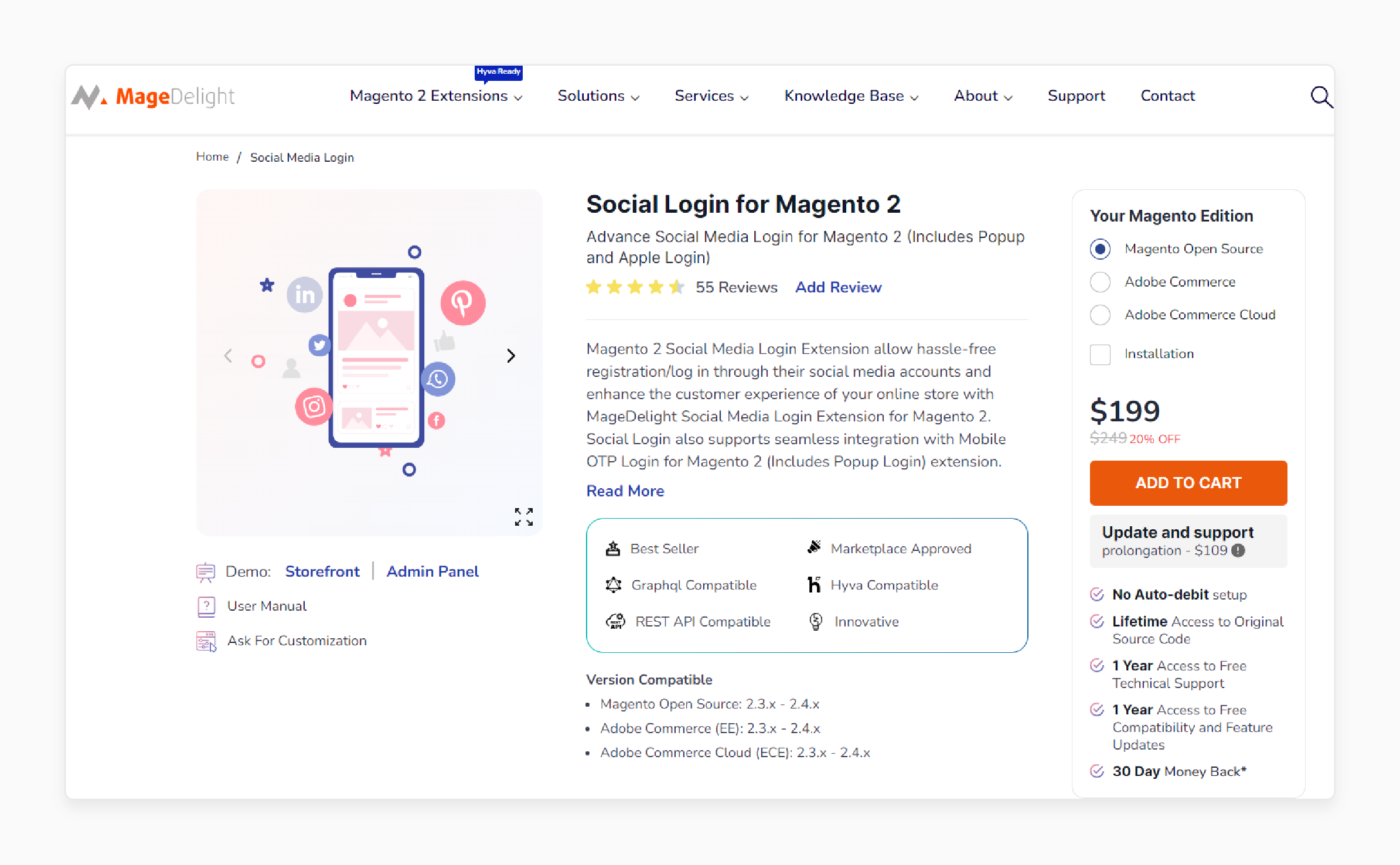Show next product image arrow
This screenshot has height=865, width=1400.
[511, 356]
